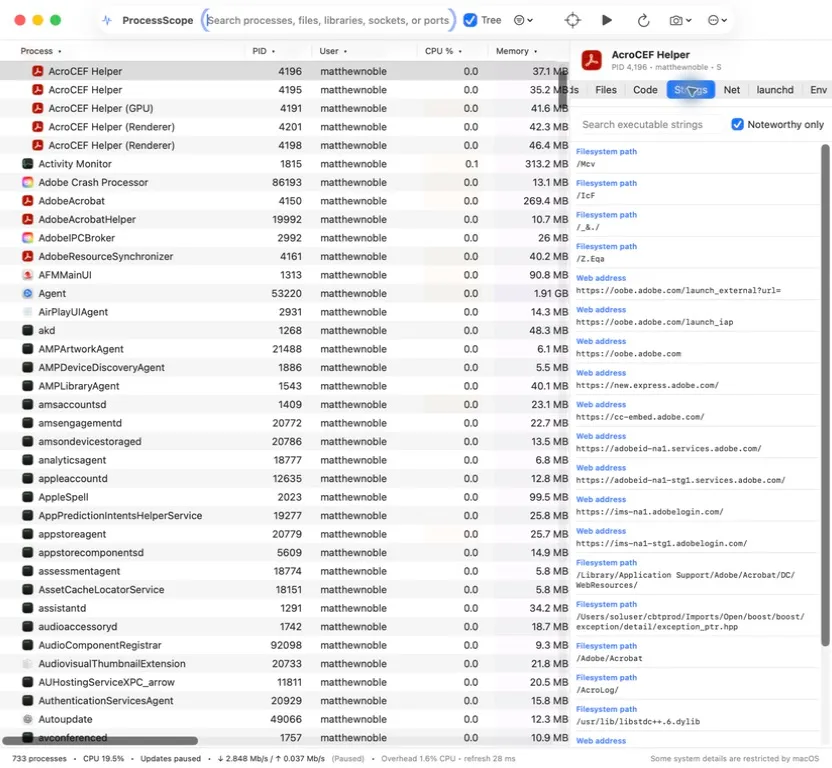Select the Strings tab
This screenshot has width=832, height=768.
[690, 90]
